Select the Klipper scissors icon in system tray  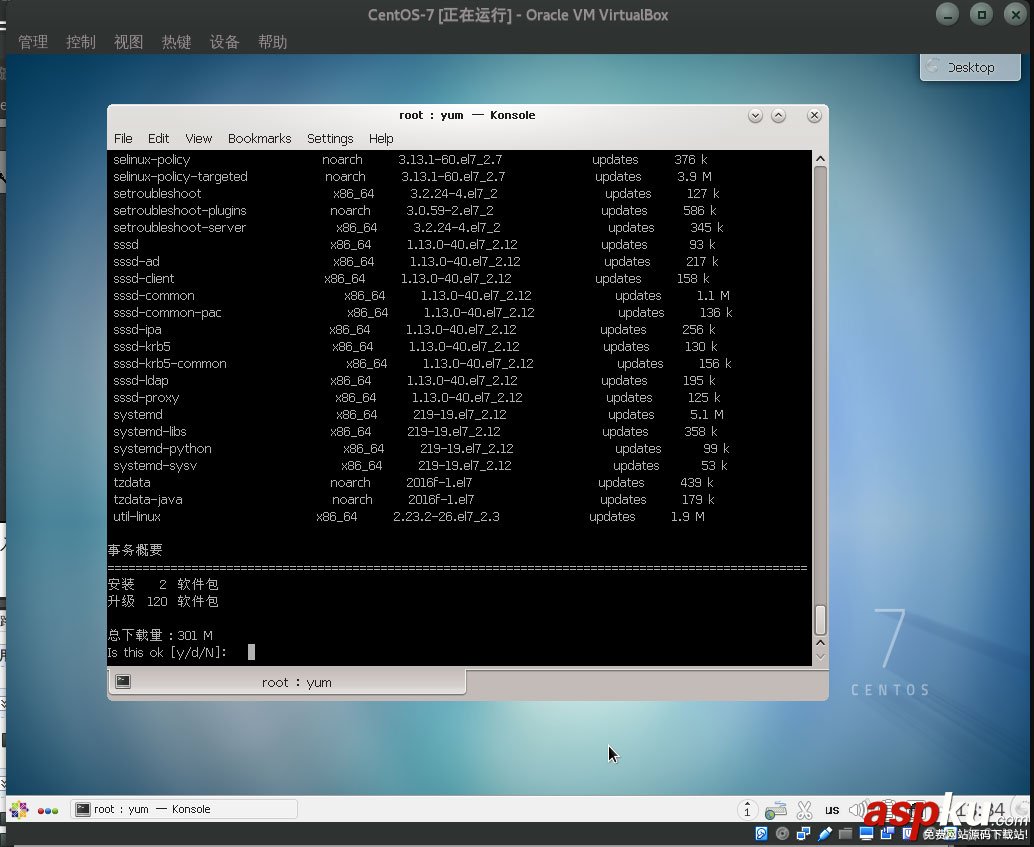coord(805,808)
